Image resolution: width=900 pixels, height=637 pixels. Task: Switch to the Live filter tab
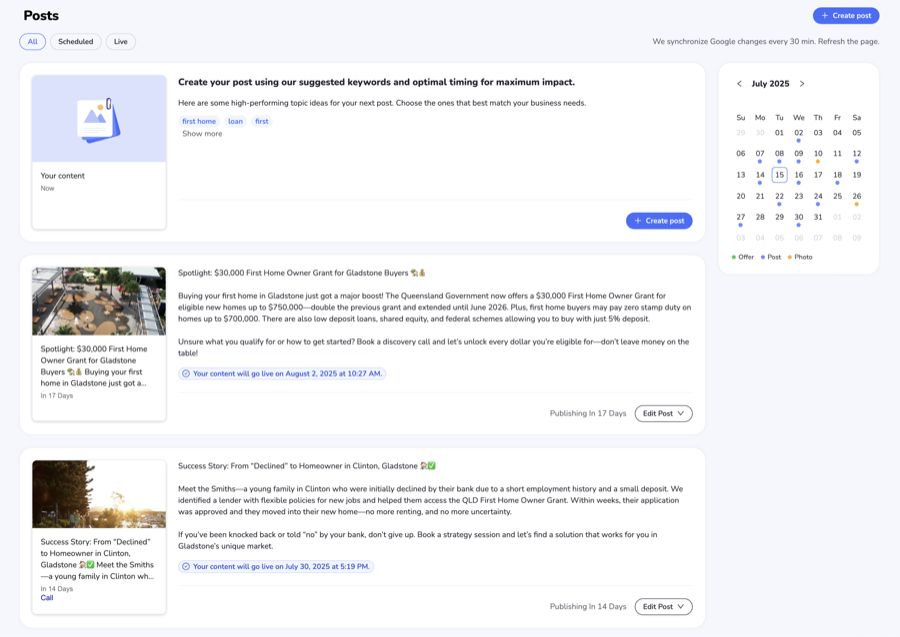coord(121,42)
